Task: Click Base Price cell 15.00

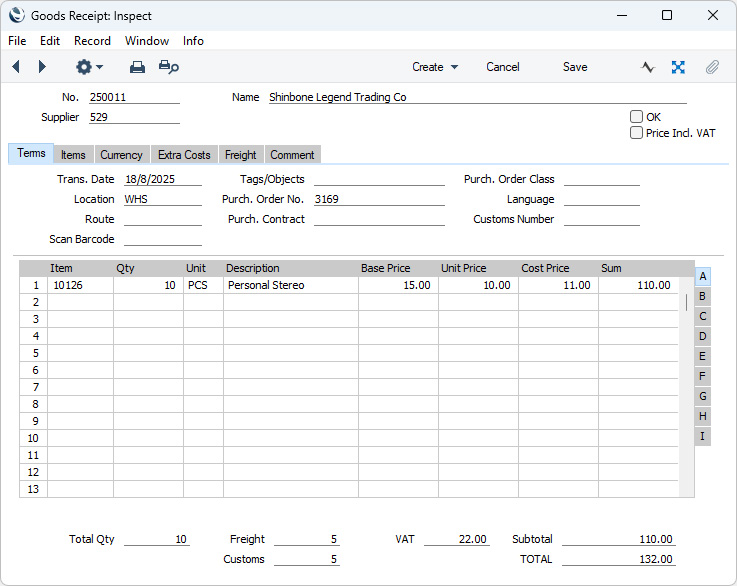Action: pyautogui.click(x=399, y=285)
